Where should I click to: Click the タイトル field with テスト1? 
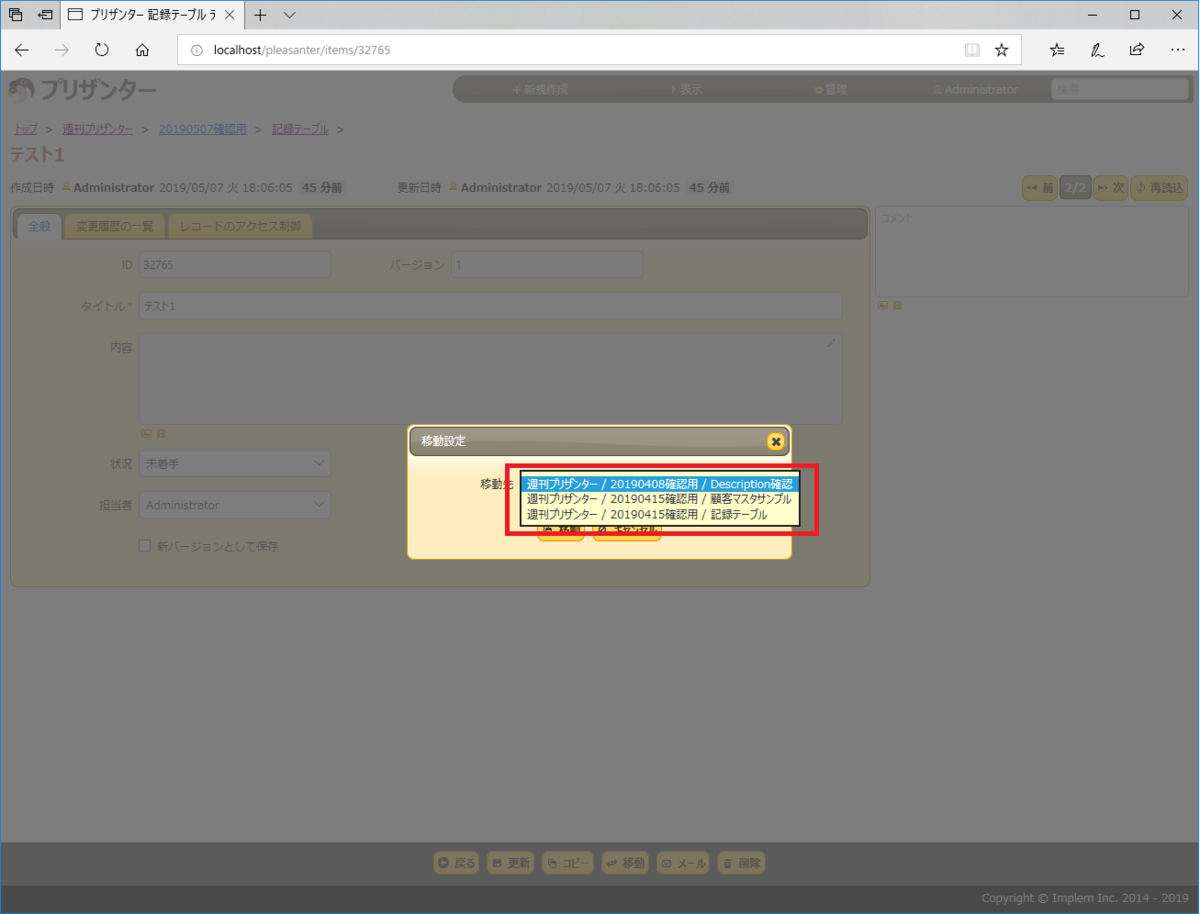coord(490,306)
